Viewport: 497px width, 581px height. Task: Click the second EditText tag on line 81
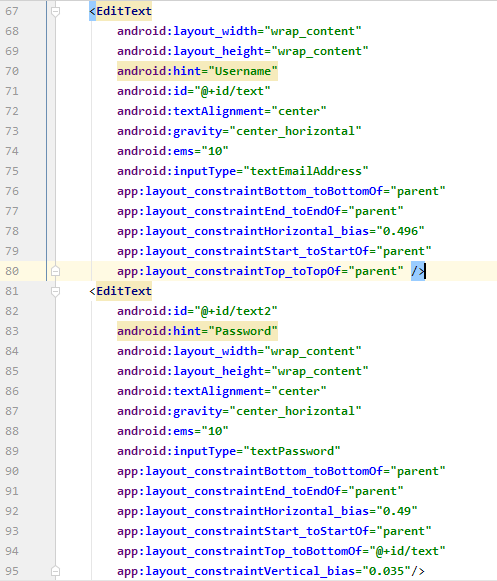tap(124, 291)
